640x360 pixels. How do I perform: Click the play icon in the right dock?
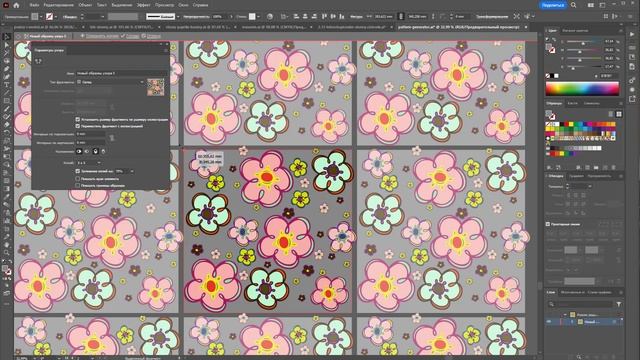[x=632, y=34]
